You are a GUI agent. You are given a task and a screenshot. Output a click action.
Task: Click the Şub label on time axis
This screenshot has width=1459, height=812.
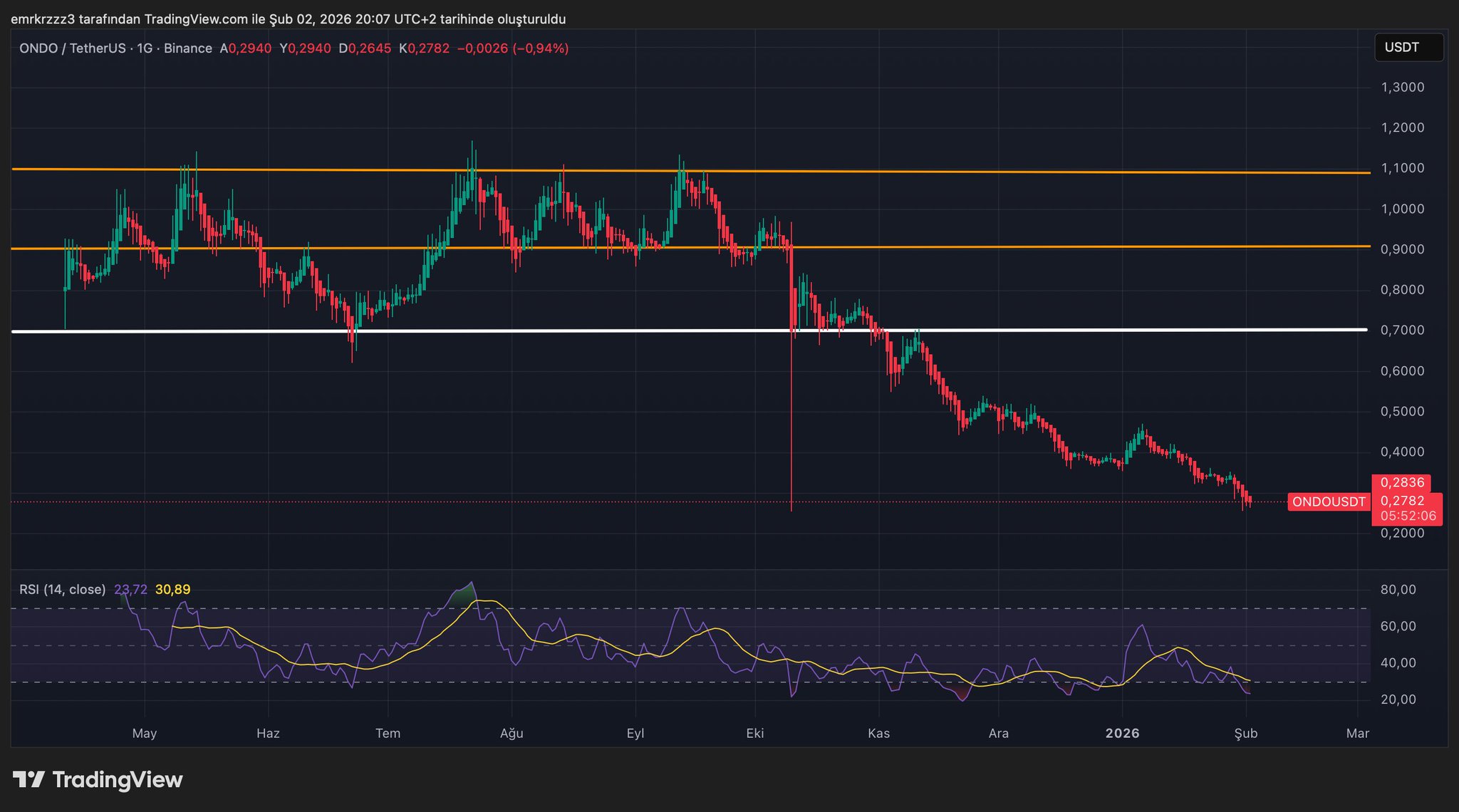pyautogui.click(x=1245, y=734)
